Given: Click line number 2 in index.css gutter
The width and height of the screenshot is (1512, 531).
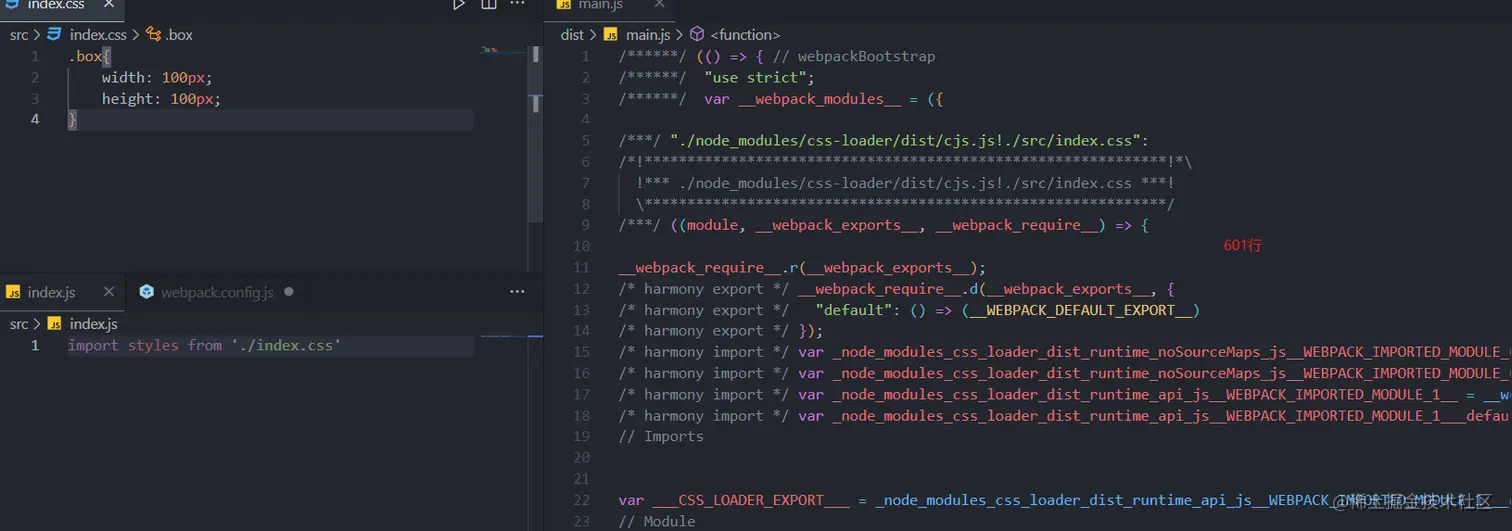Looking at the screenshot, I should tap(35, 77).
